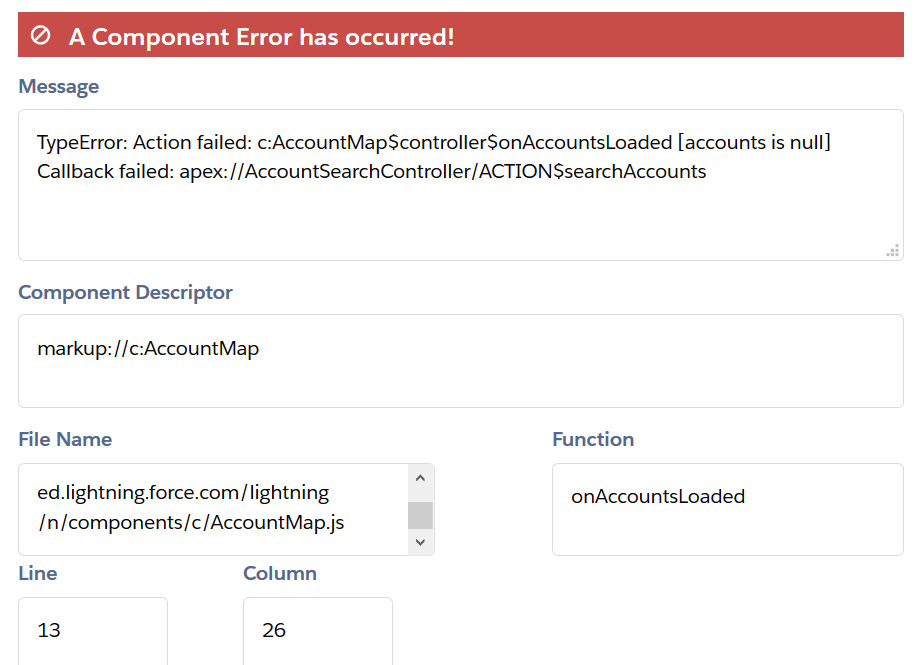920x665 pixels.
Task: Click the Component Descriptor label
Action: pos(125,293)
